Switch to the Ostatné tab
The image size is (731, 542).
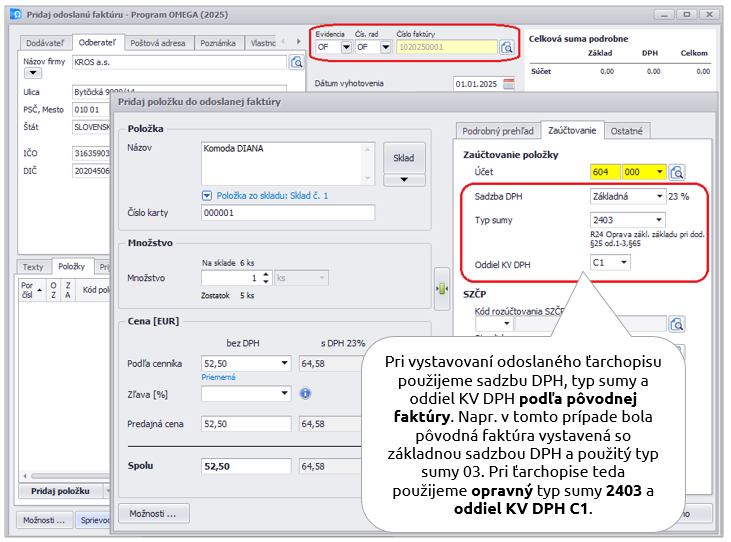pos(628,131)
